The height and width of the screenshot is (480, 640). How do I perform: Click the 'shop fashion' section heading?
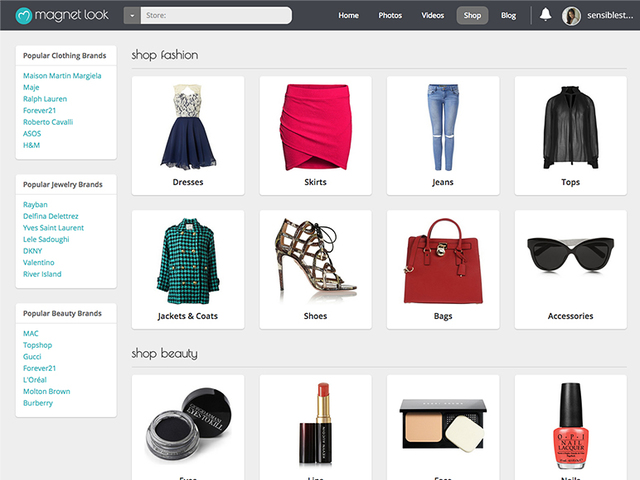pos(165,55)
